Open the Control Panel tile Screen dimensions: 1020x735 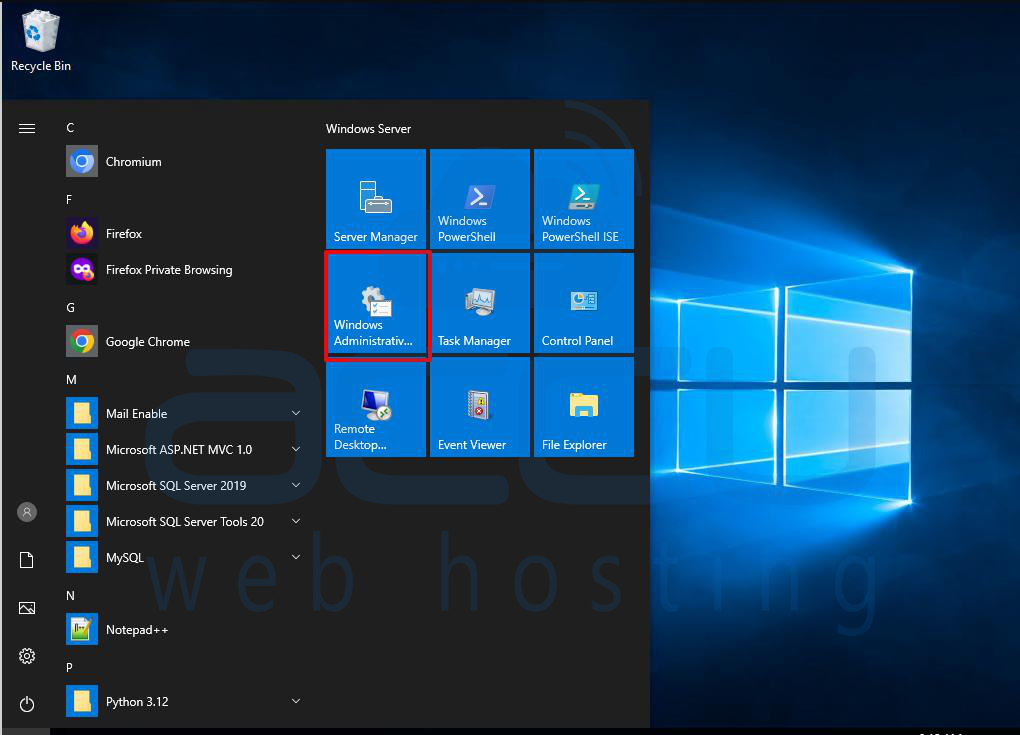click(583, 303)
